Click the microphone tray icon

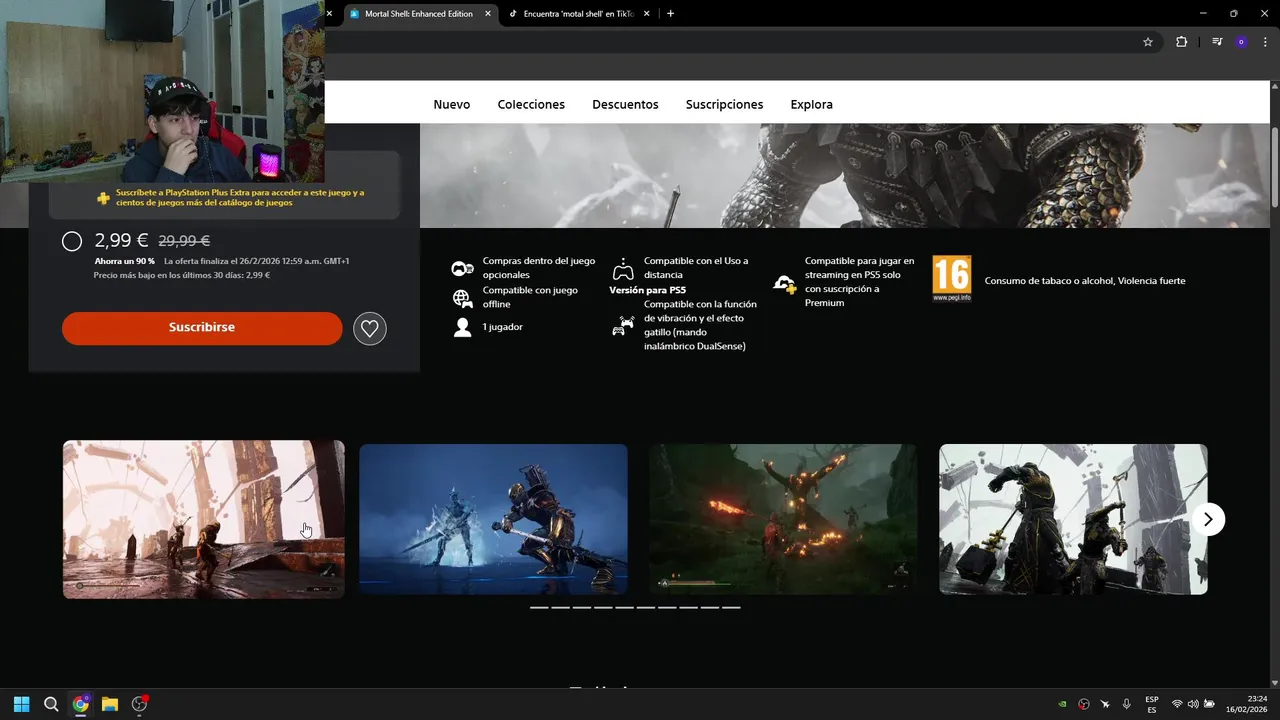point(1127,704)
